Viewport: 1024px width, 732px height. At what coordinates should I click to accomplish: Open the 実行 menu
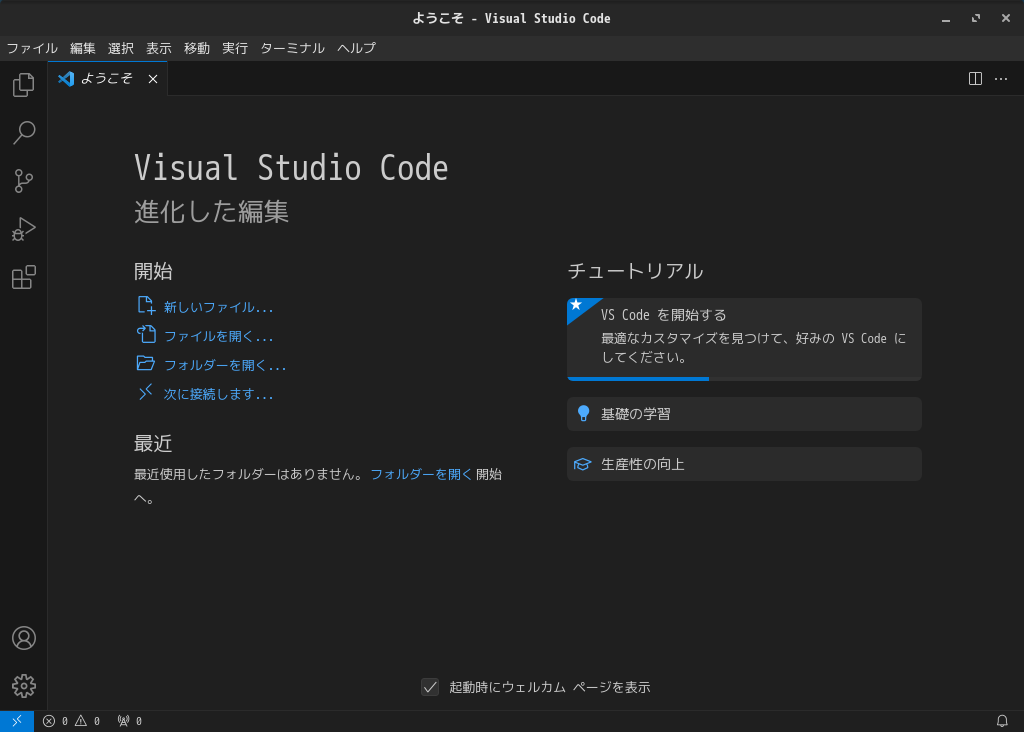pos(234,48)
